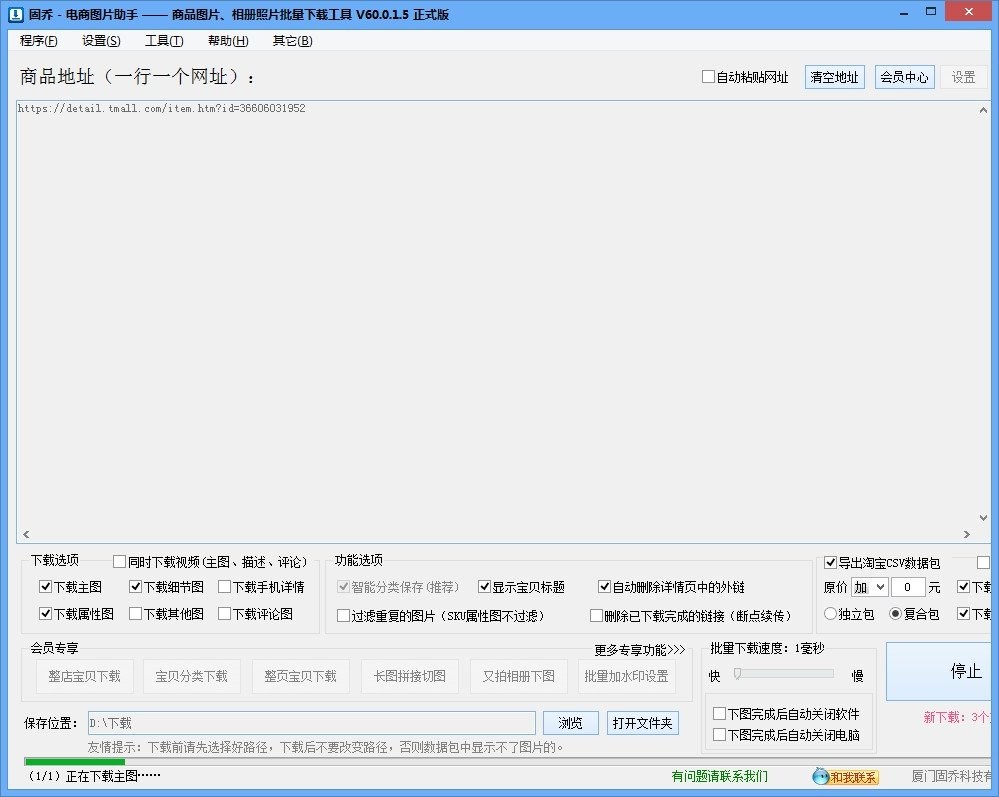The width and height of the screenshot is (999, 797).
Task: Click the 清空地址 button
Action: [x=834, y=77]
